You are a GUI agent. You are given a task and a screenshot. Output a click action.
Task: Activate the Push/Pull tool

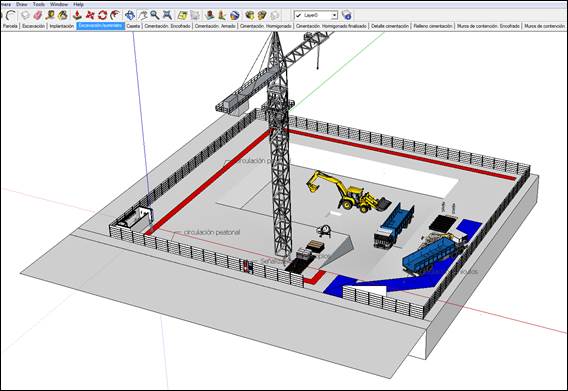[77, 15]
